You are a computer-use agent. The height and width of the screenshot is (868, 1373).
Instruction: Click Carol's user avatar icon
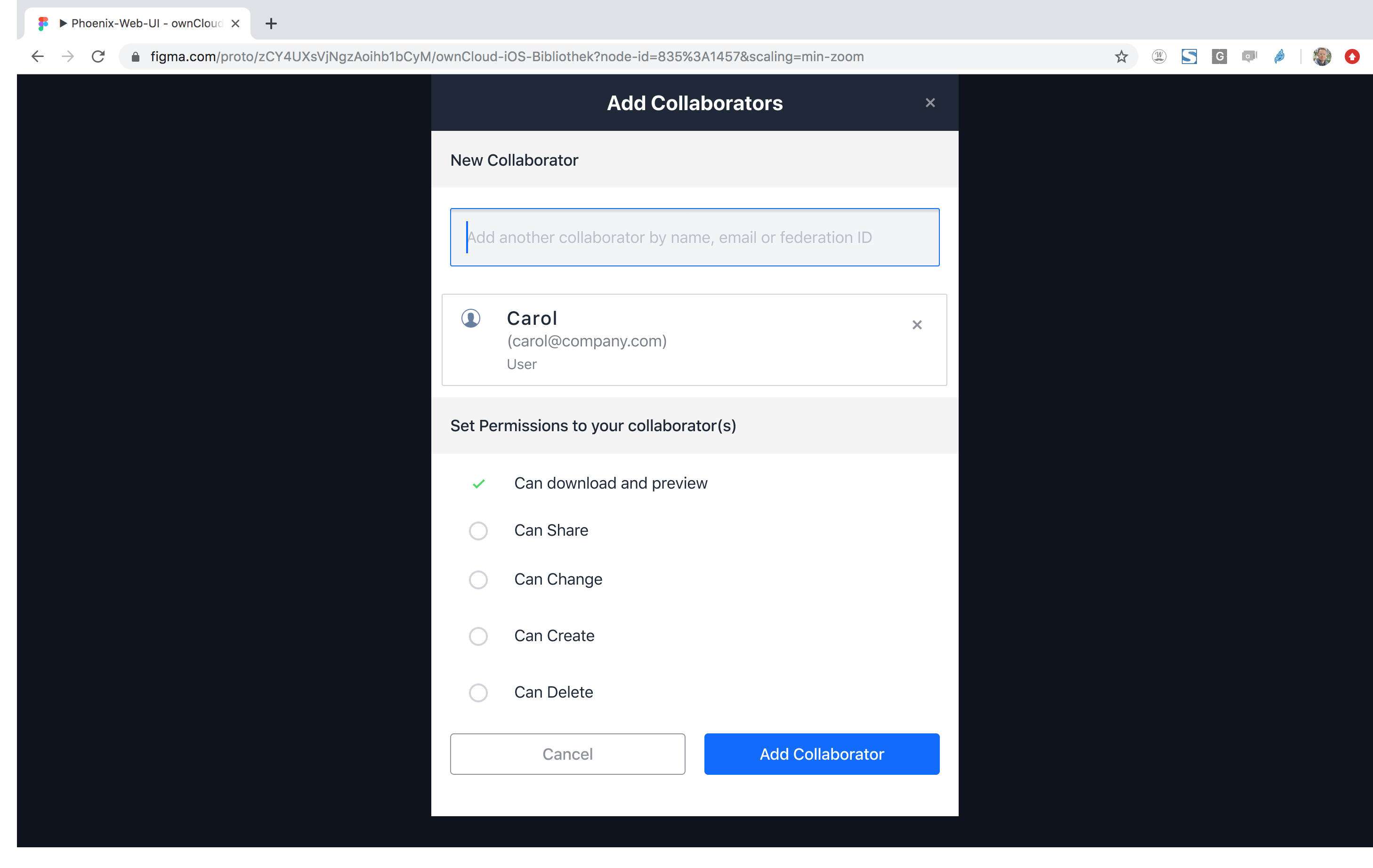pos(470,318)
